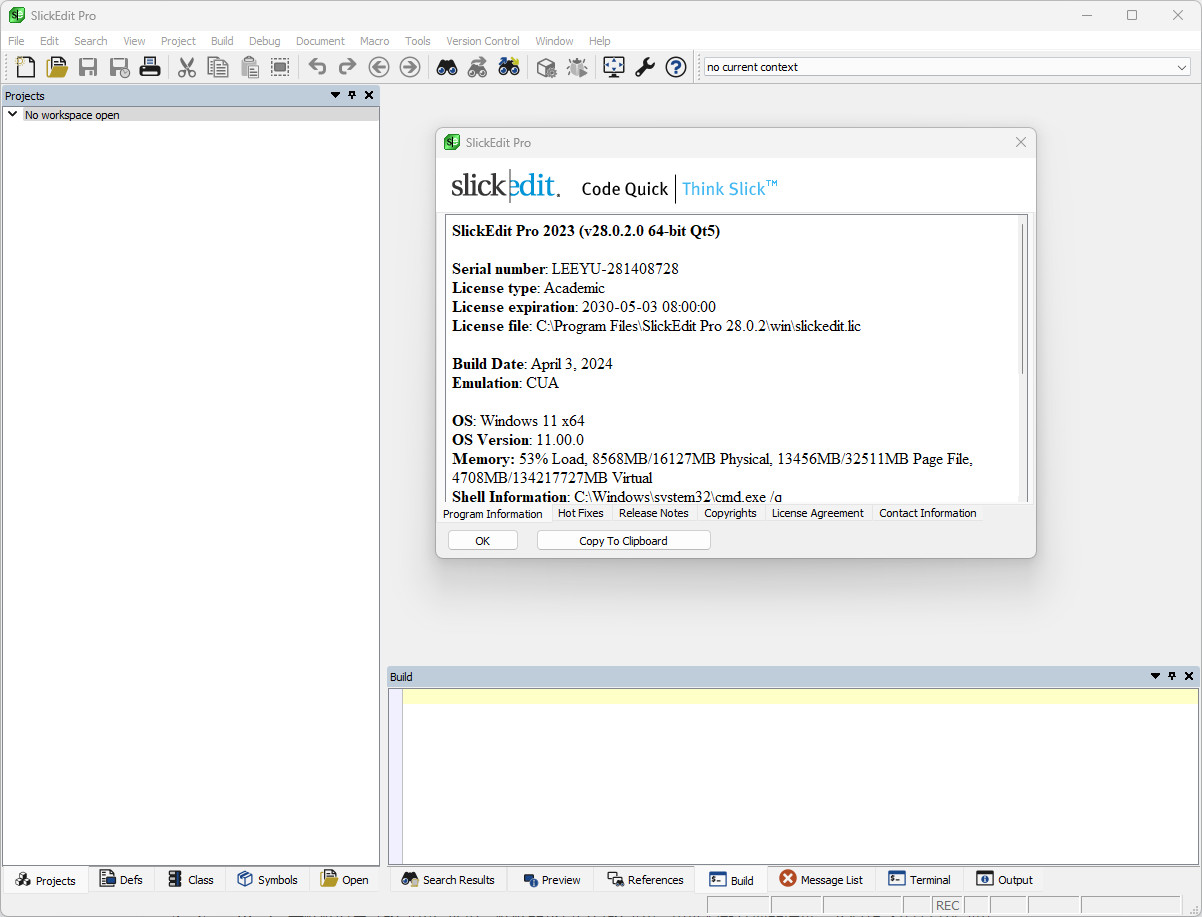This screenshot has height=917, width=1202.
Task: Click the Paste clipboard icon
Action: click(249, 67)
